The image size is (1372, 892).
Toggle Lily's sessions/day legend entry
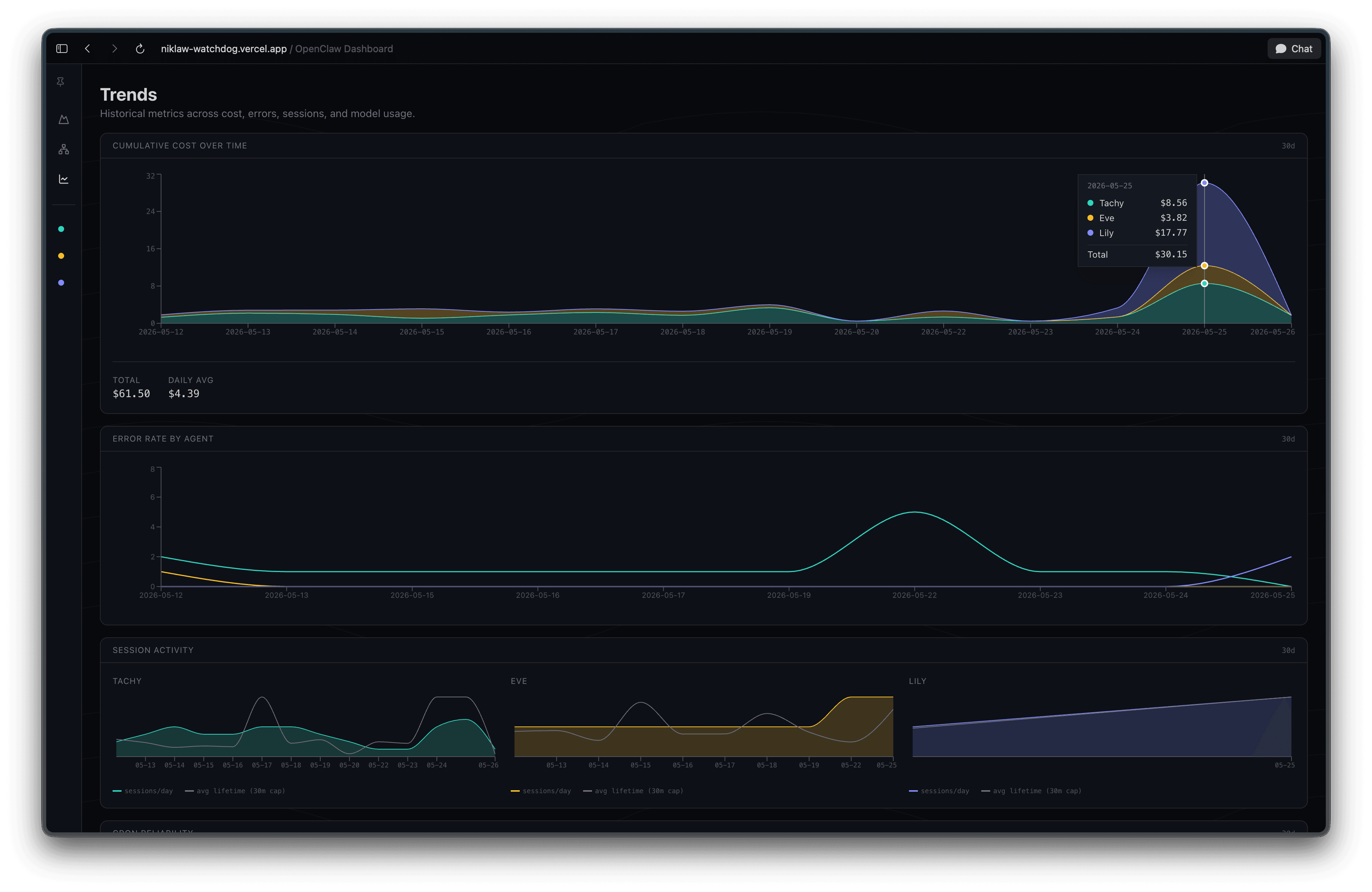(939, 791)
